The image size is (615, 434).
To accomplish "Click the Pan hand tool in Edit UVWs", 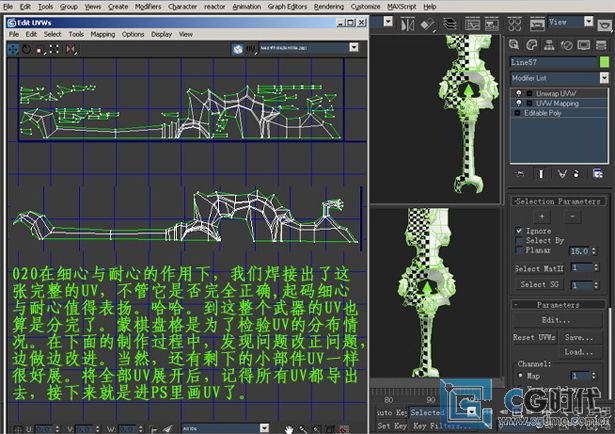I will tap(289, 430).
